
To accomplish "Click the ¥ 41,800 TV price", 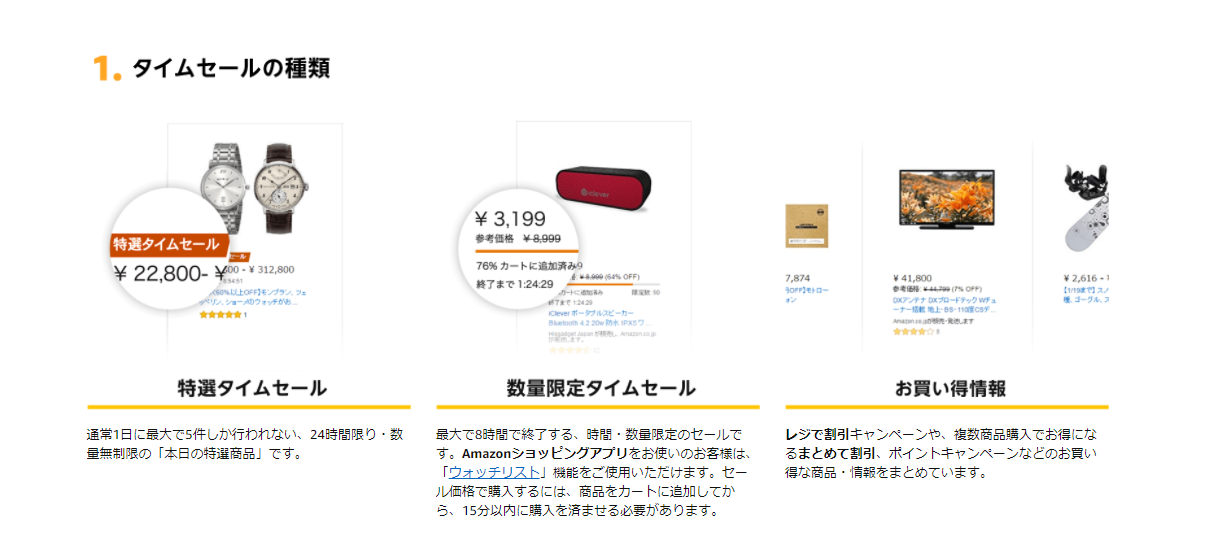I will [x=912, y=278].
